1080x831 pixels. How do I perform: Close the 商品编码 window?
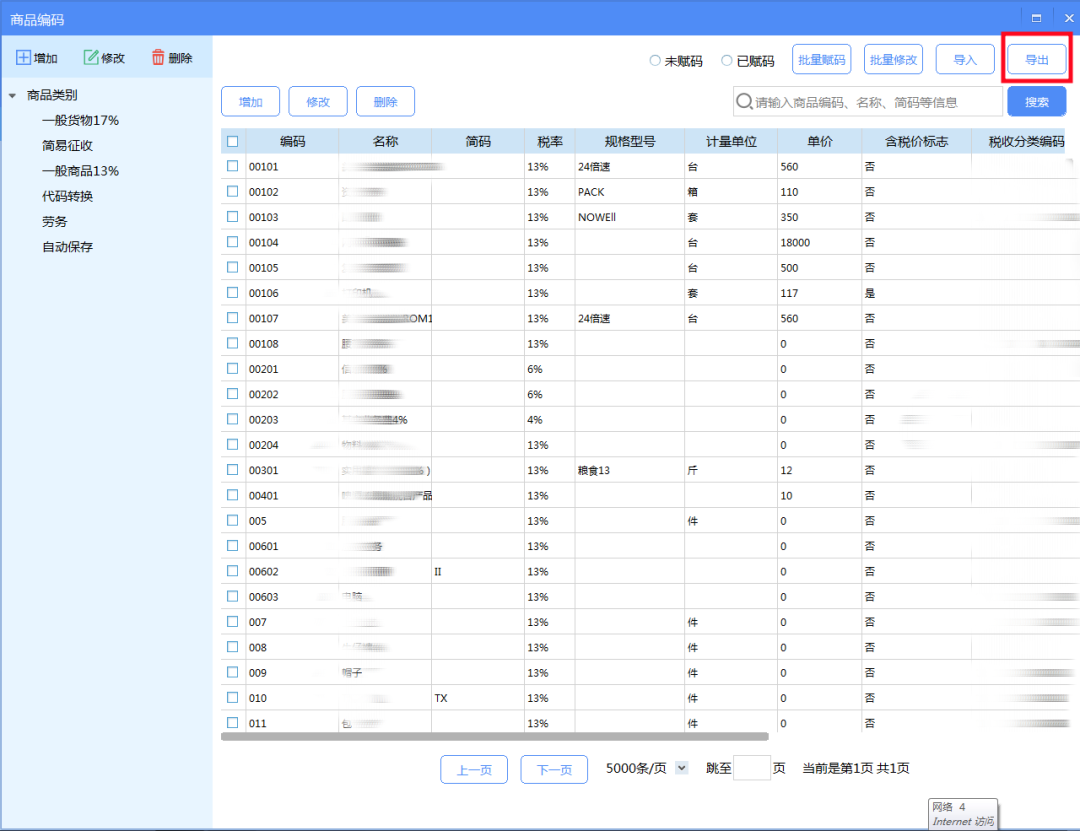[1069, 18]
